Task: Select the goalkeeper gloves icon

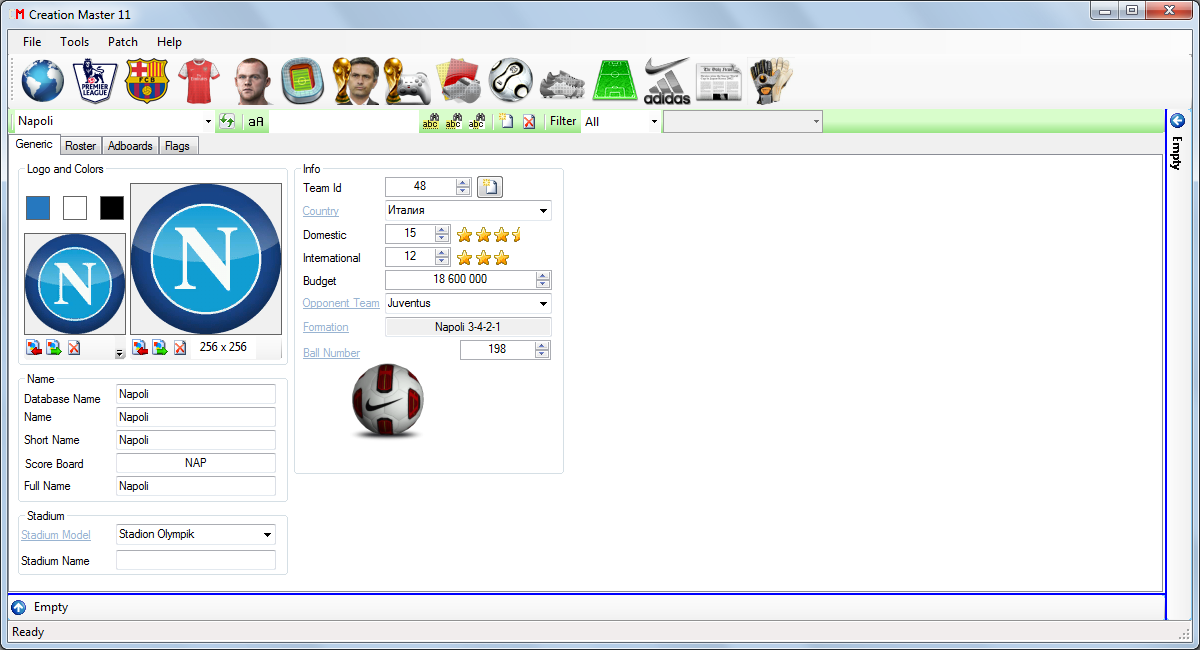Action: point(771,81)
